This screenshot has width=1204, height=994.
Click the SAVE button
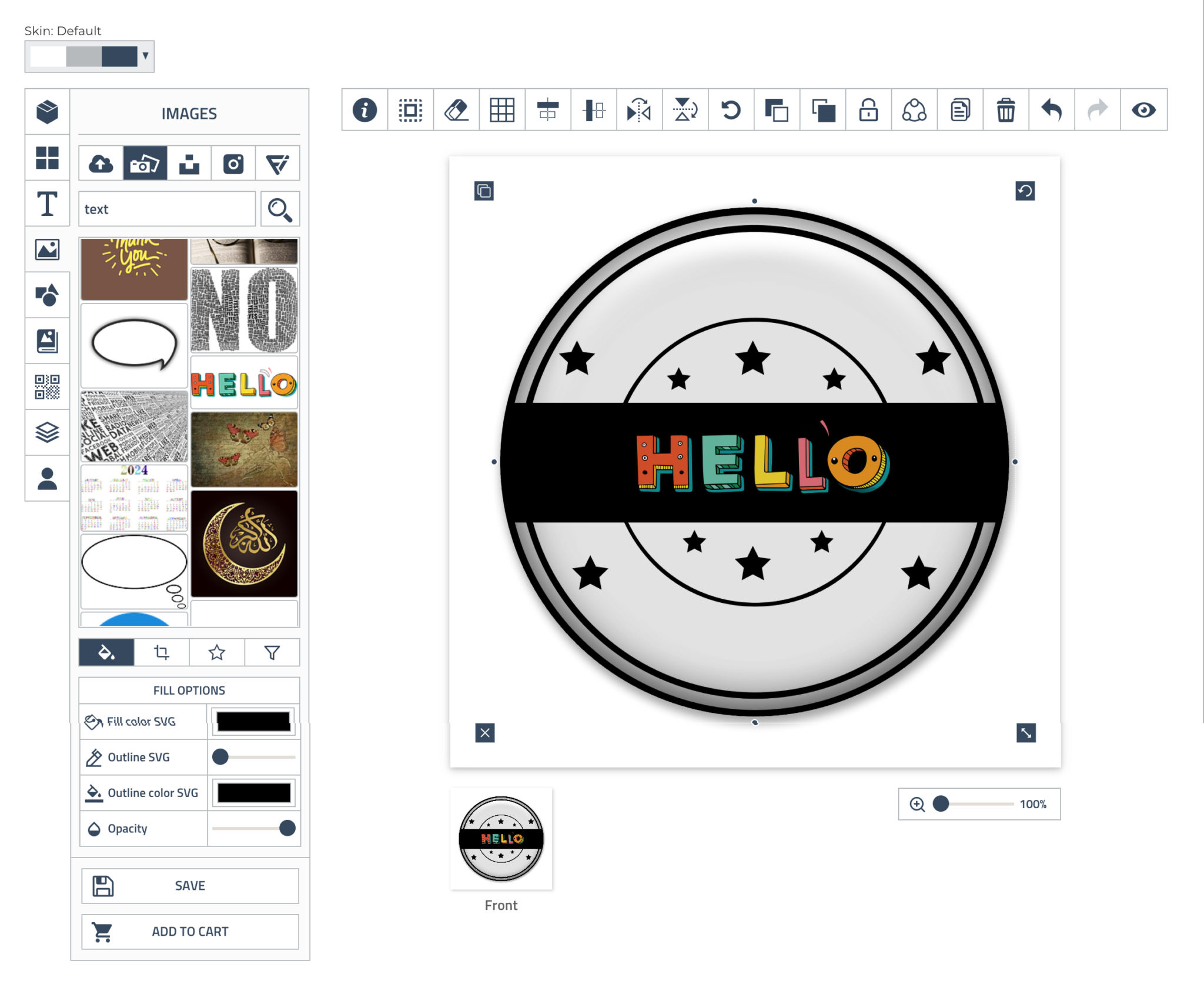(x=190, y=886)
